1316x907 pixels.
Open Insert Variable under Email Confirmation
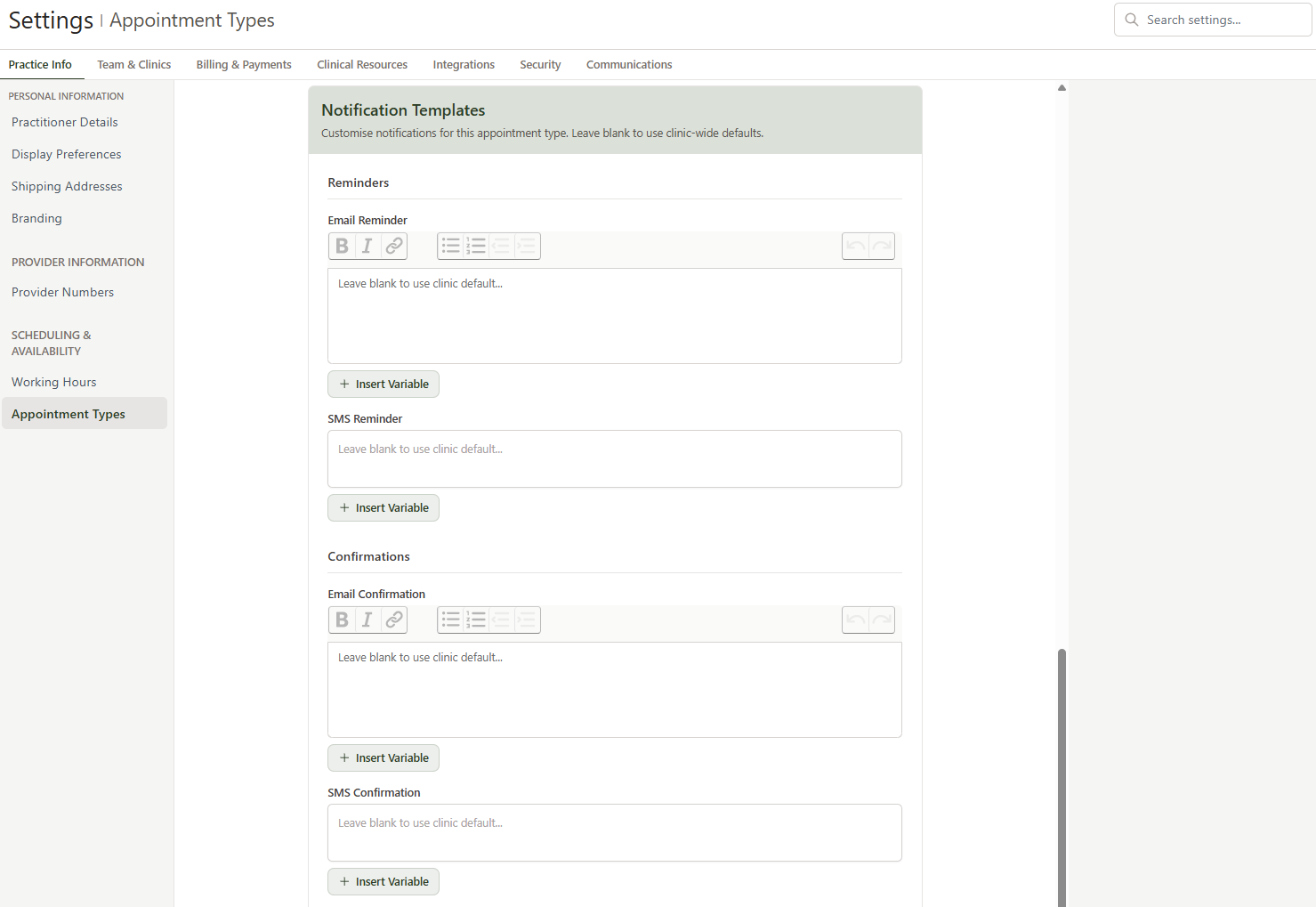pyautogui.click(x=383, y=757)
